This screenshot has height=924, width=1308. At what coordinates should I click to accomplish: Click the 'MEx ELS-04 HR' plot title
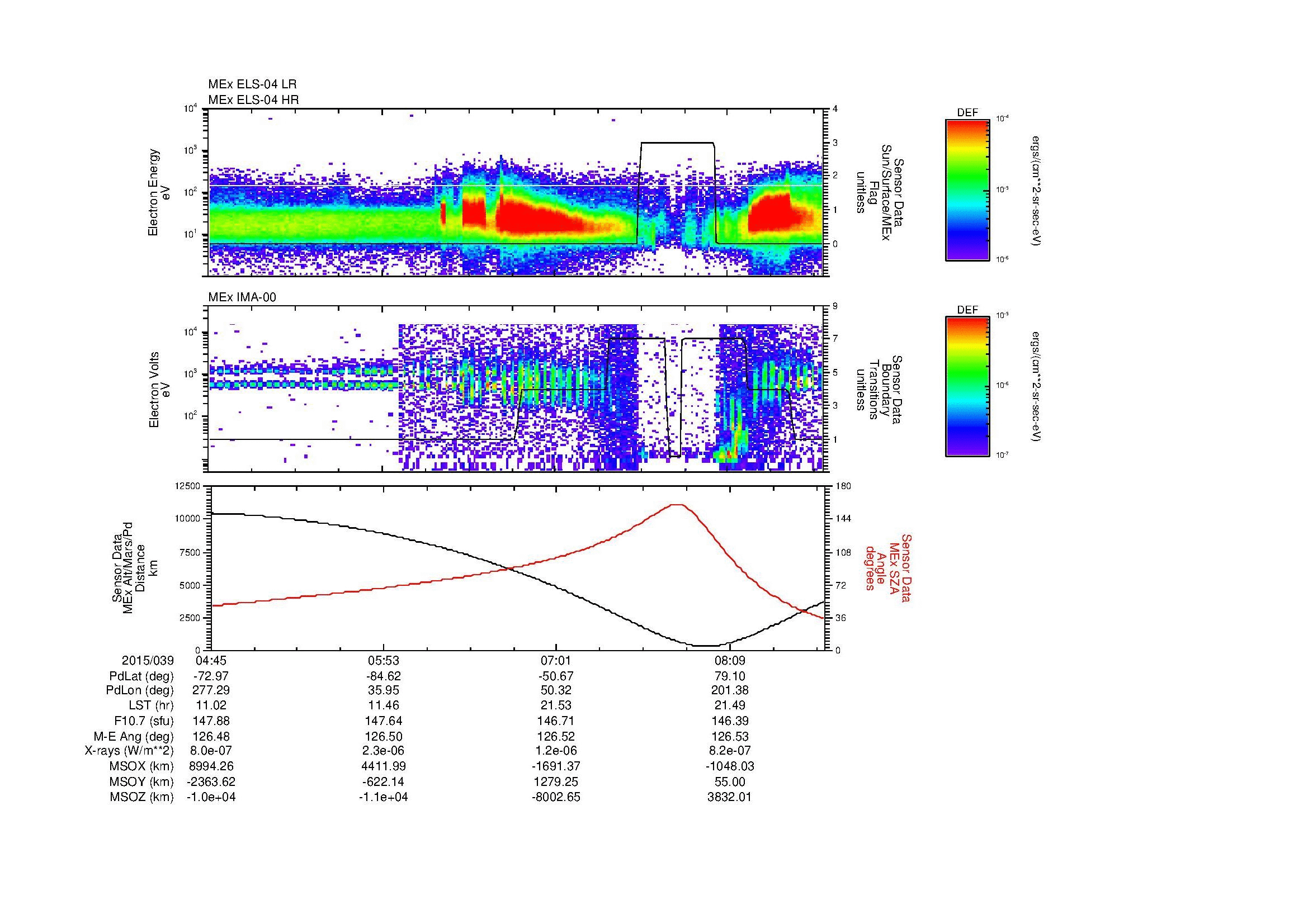click(x=253, y=99)
